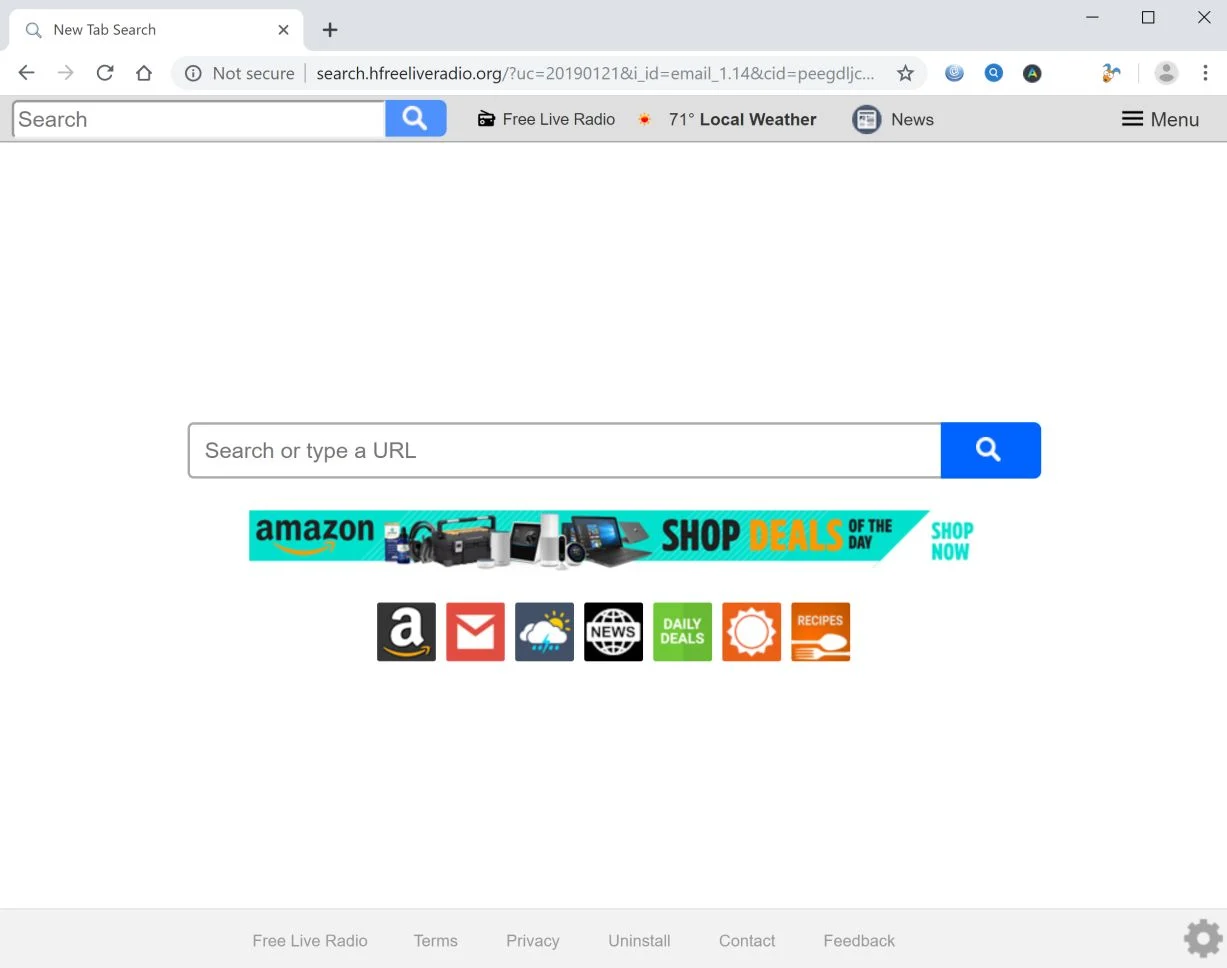Click the Amazon shortcut tile
The height and width of the screenshot is (968, 1227).
click(406, 632)
